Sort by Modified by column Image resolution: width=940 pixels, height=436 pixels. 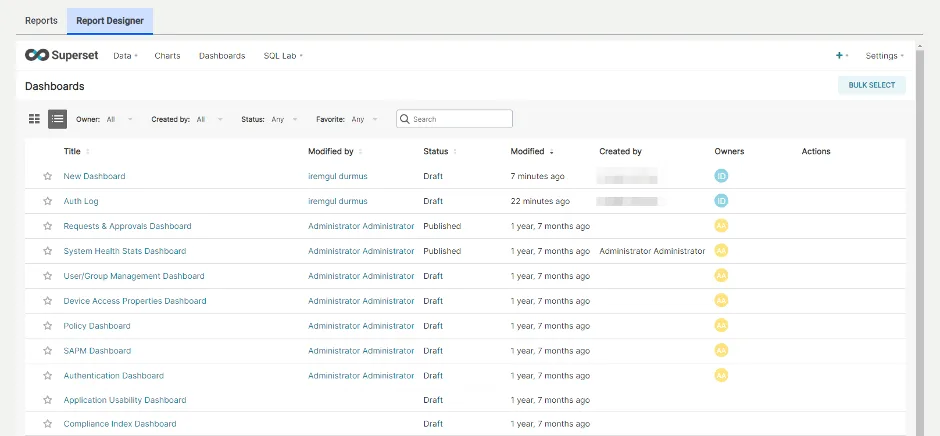(335, 151)
